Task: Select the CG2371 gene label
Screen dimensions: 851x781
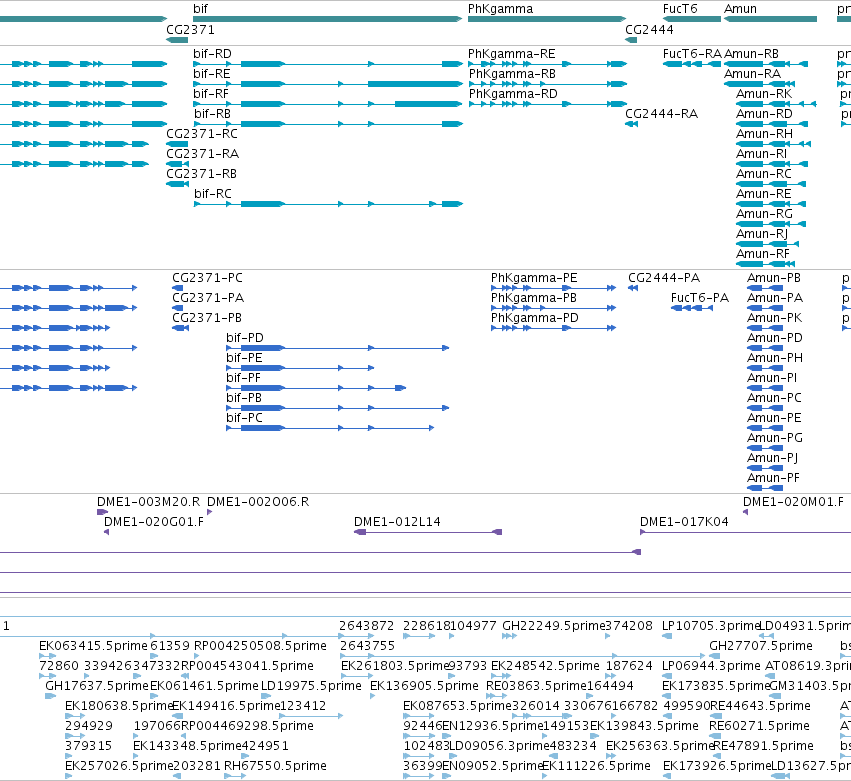Action: [x=190, y=29]
